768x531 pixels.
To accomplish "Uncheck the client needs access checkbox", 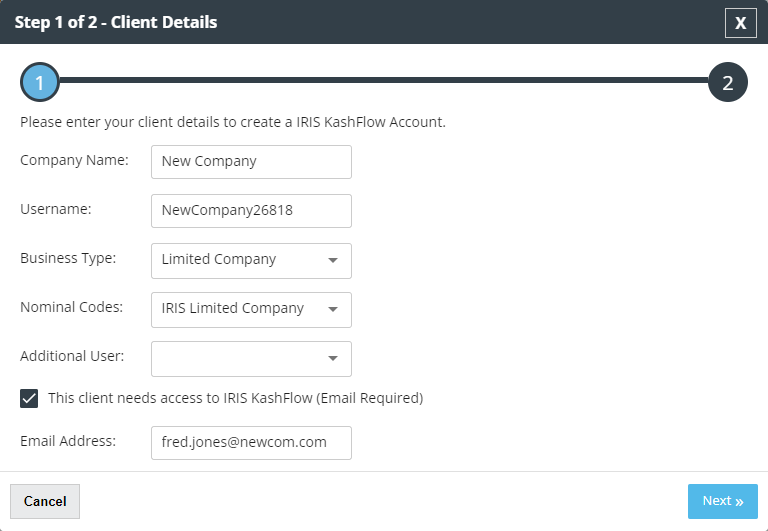I will 29,398.
